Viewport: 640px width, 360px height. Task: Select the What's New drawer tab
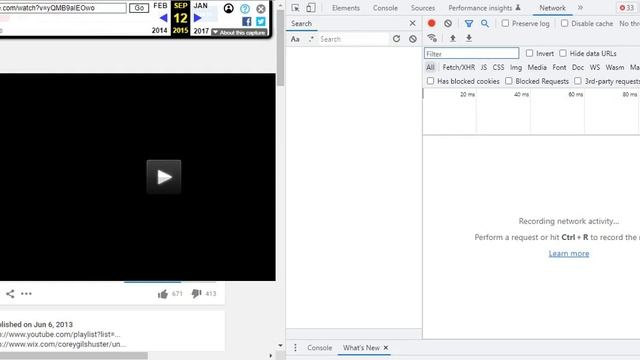tap(361, 348)
